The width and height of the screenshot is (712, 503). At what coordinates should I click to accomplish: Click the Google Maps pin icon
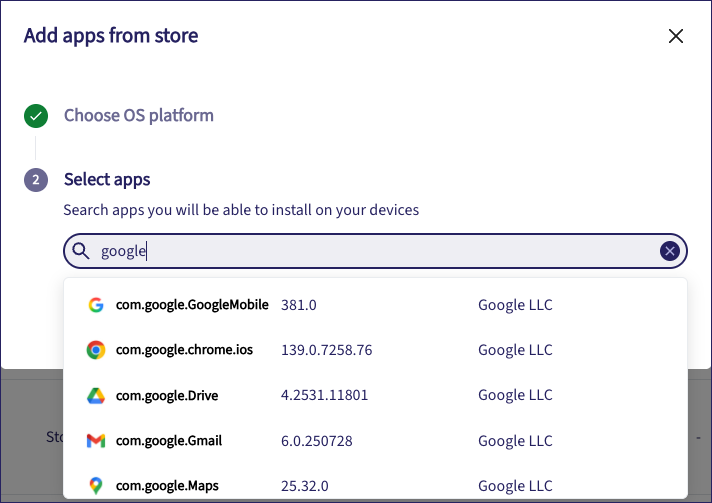tap(96, 486)
